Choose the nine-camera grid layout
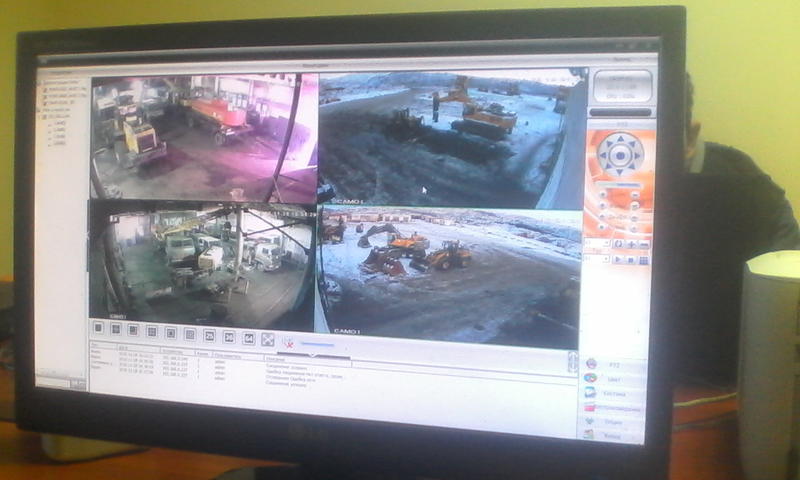The height and width of the screenshot is (480, 800). 152,332
